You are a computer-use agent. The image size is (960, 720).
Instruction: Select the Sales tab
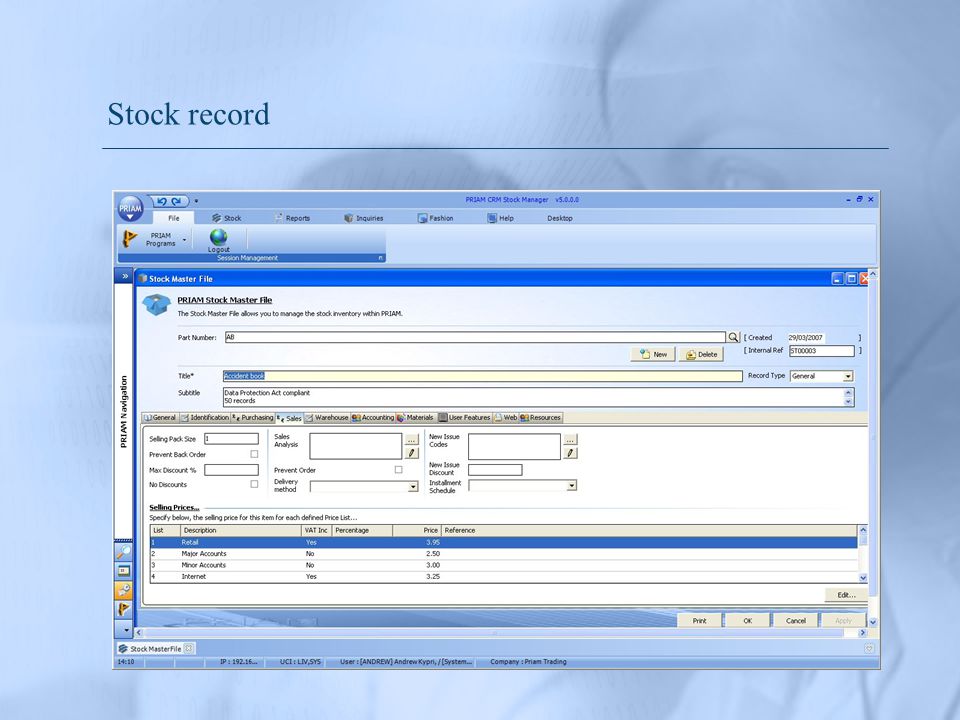click(289, 418)
